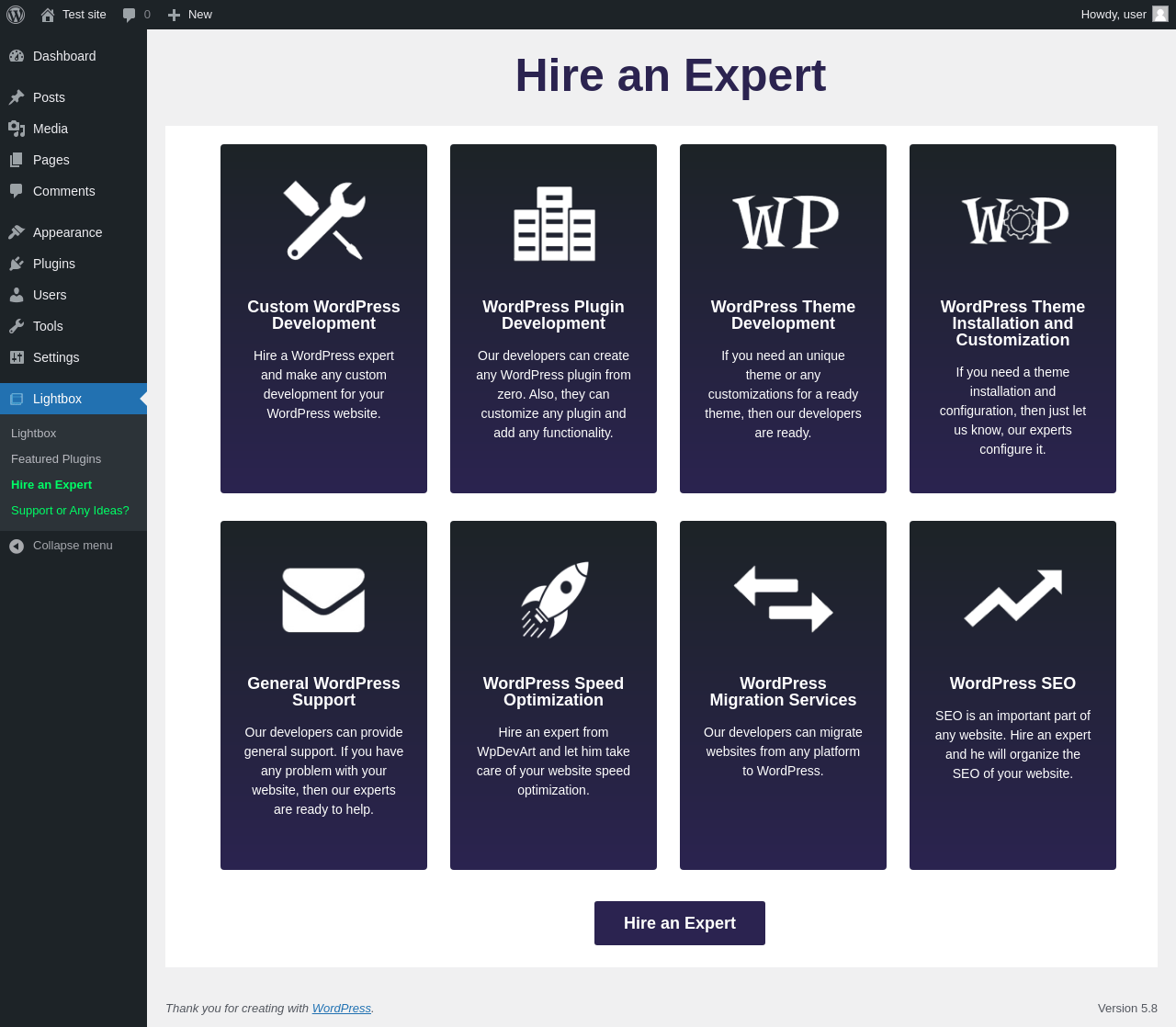Click the Tools wrench icon in sidebar

17,326
